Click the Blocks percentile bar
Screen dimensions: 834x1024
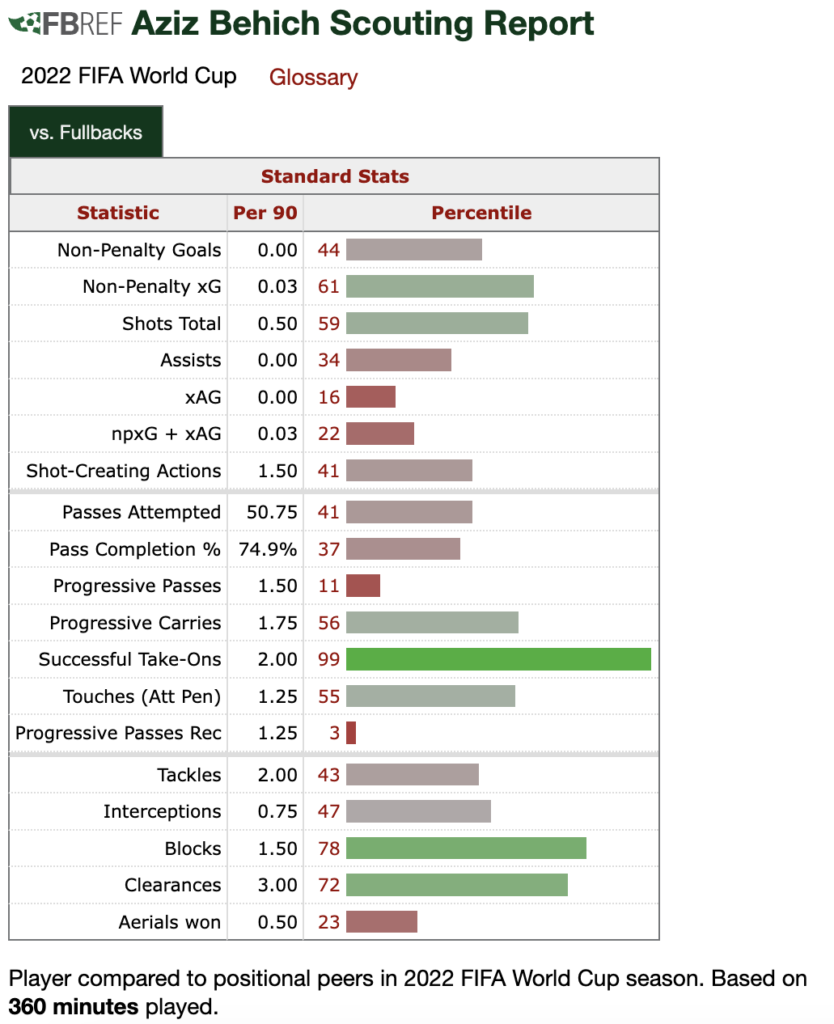(x=465, y=848)
